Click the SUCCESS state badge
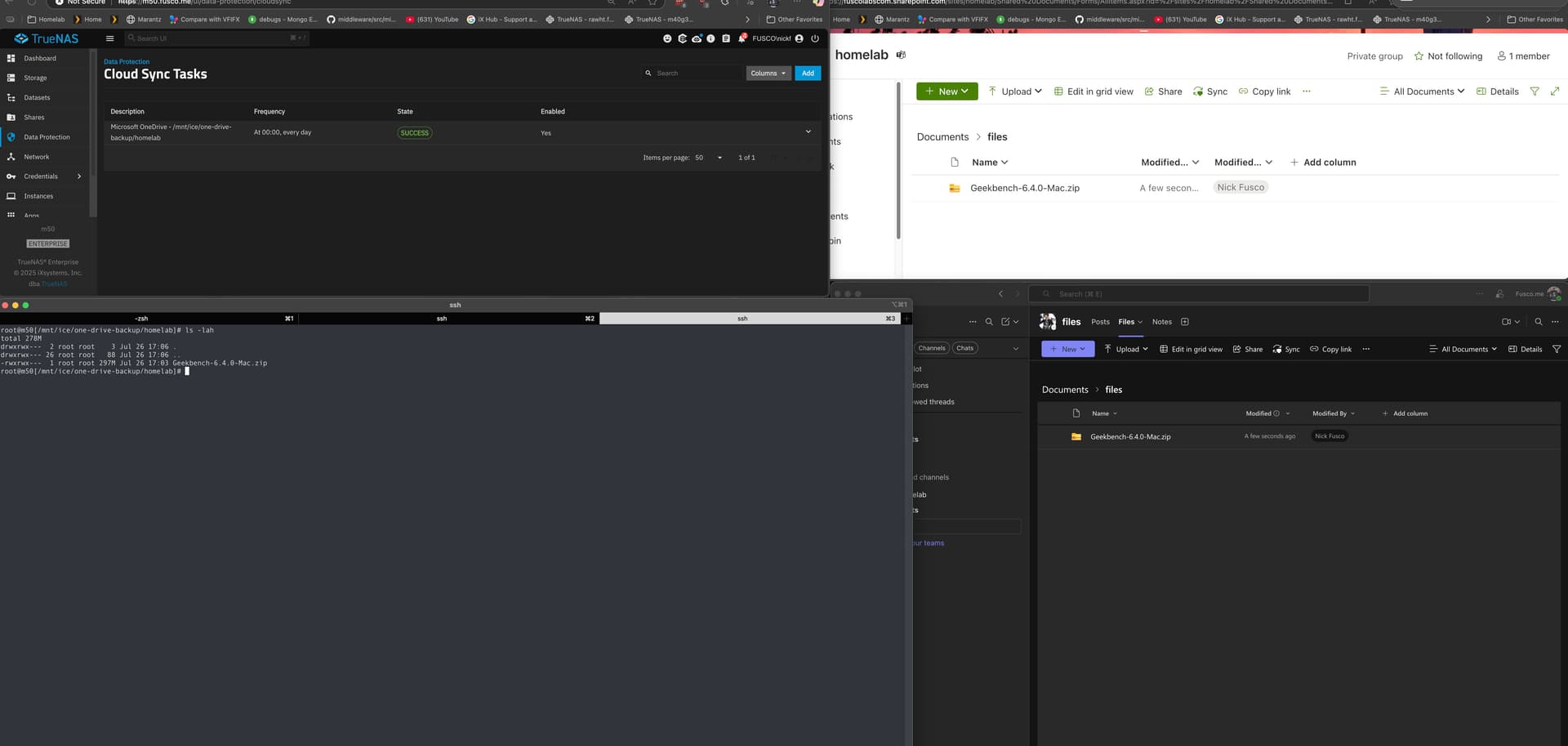The image size is (1568, 746). coord(414,132)
